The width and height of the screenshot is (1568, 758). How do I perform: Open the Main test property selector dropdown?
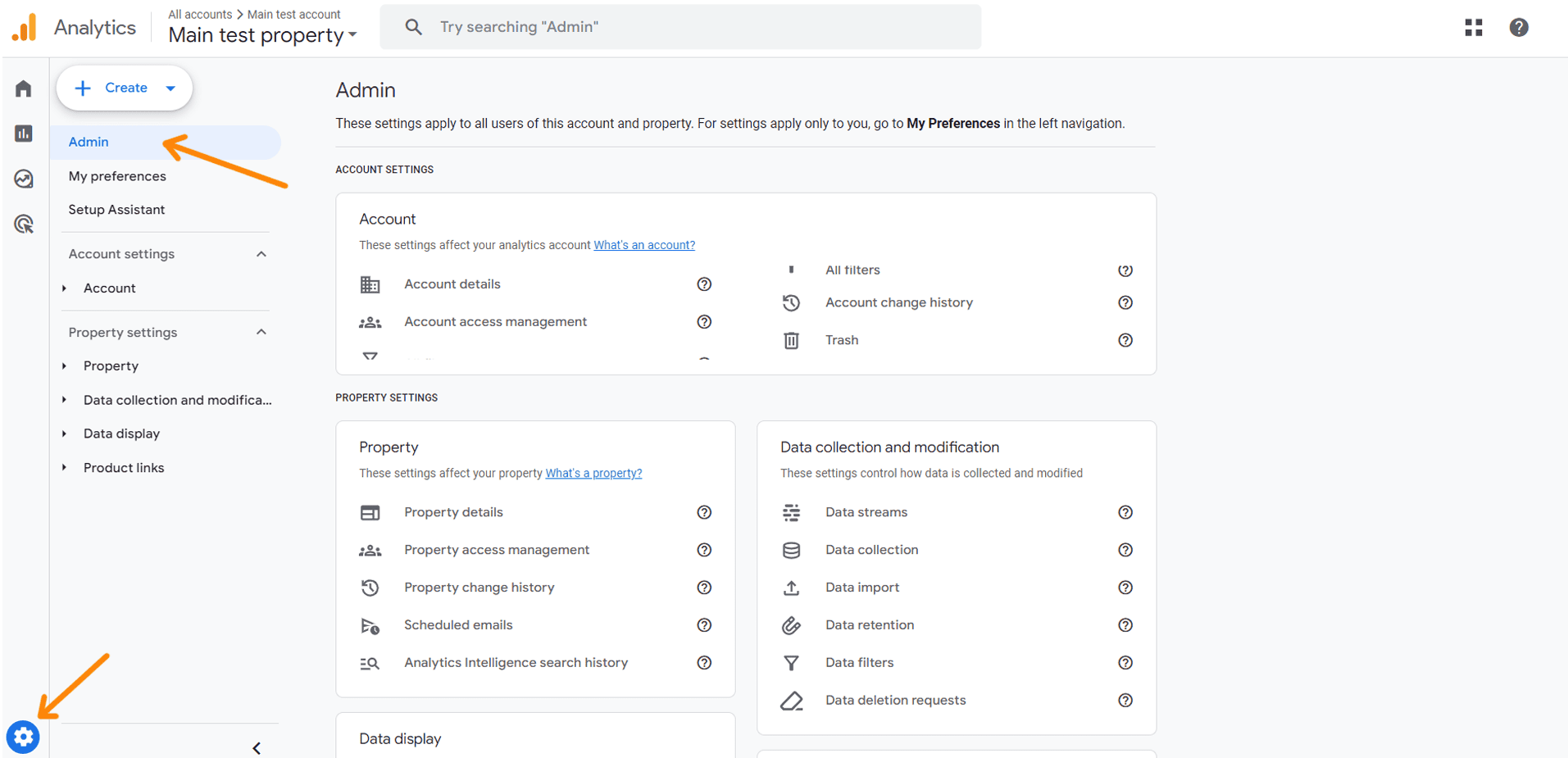262,35
